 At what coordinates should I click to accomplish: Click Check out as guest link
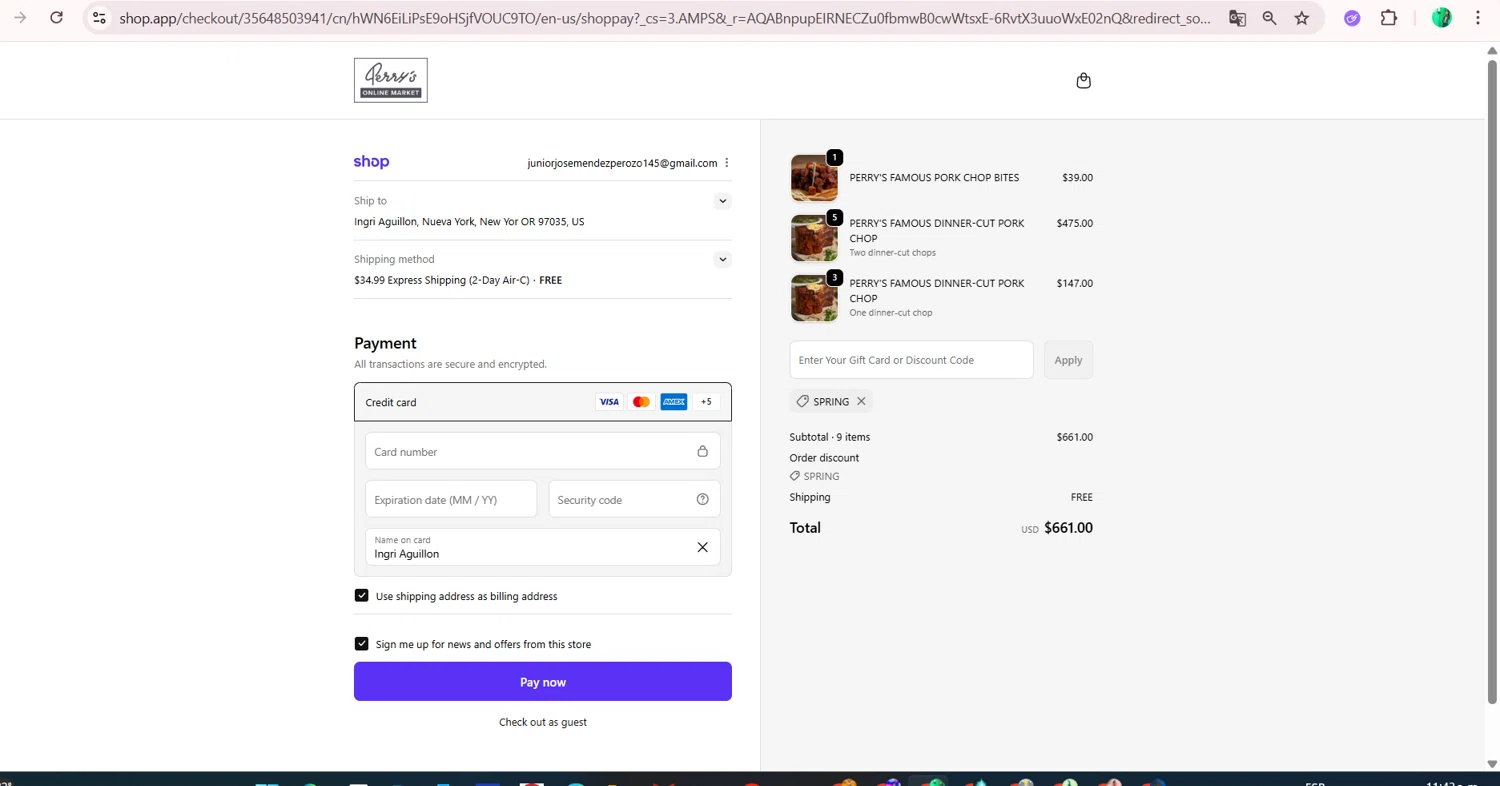pyautogui.click(x=543, y=722)
